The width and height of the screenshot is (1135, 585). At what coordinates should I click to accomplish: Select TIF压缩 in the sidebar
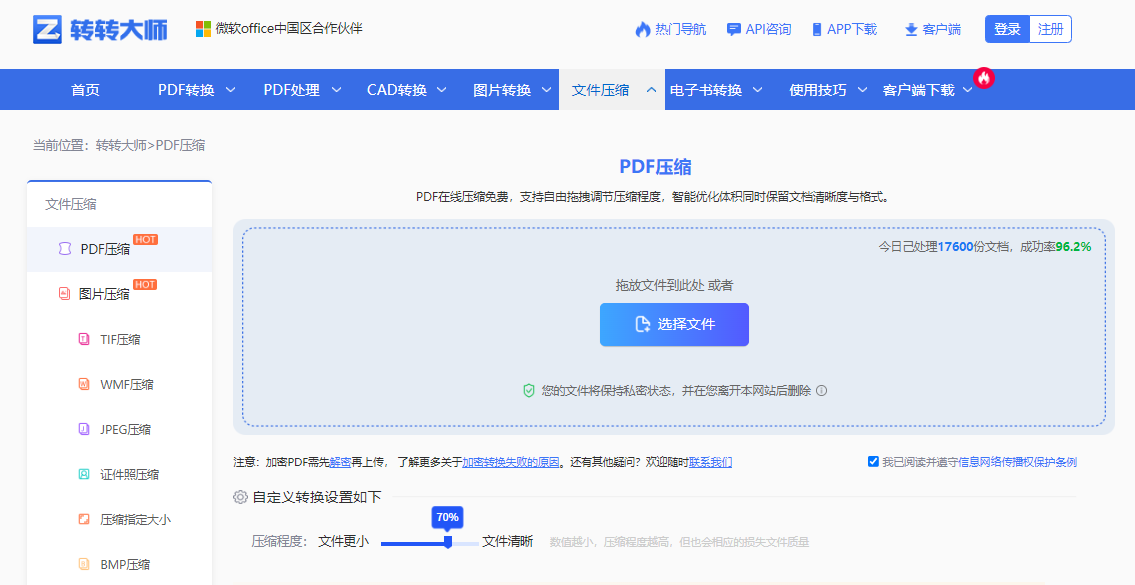pos(119,339)
